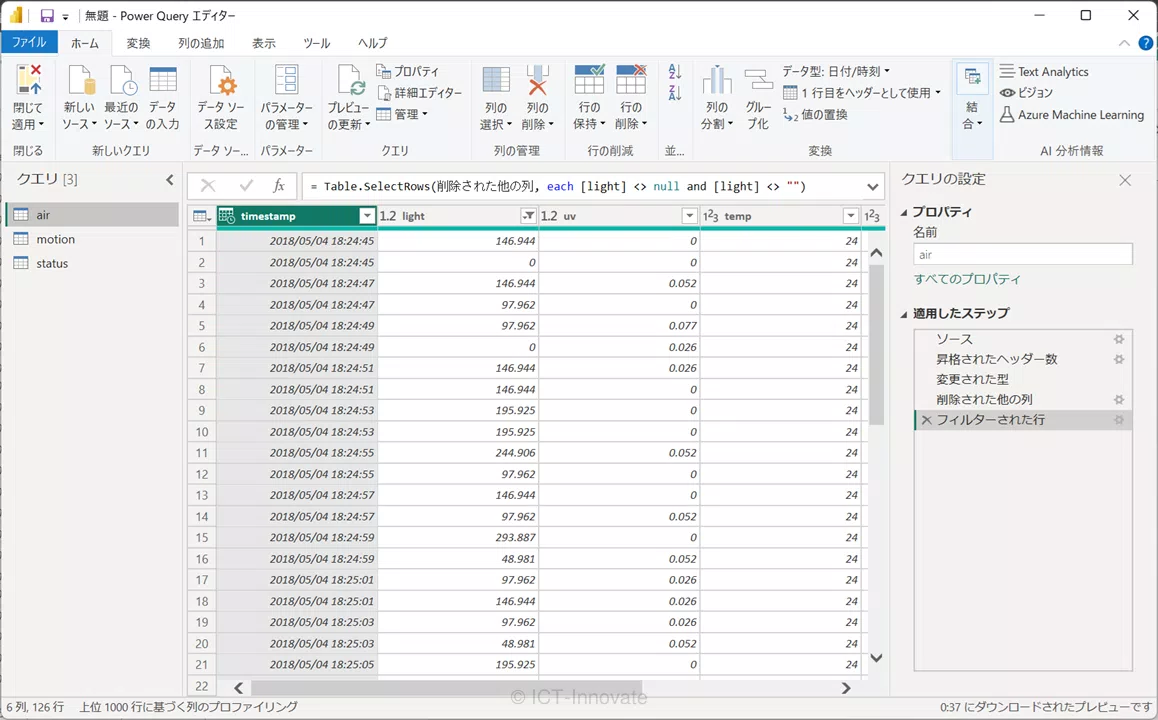
Task: Select the 変更された型 step
Action: point(1023,380)
